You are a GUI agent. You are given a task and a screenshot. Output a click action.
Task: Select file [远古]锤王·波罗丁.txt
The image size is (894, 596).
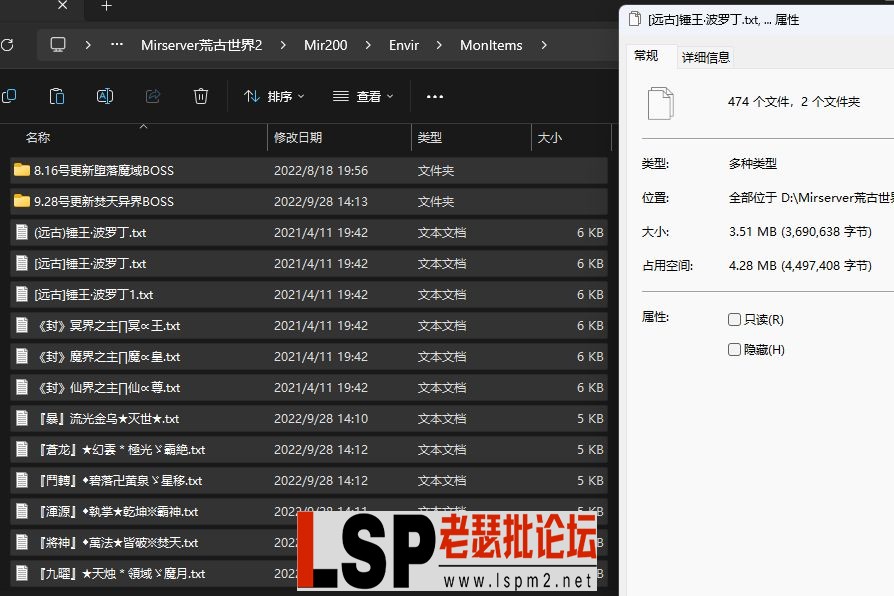pyautogui.click(x=308, y=263)
